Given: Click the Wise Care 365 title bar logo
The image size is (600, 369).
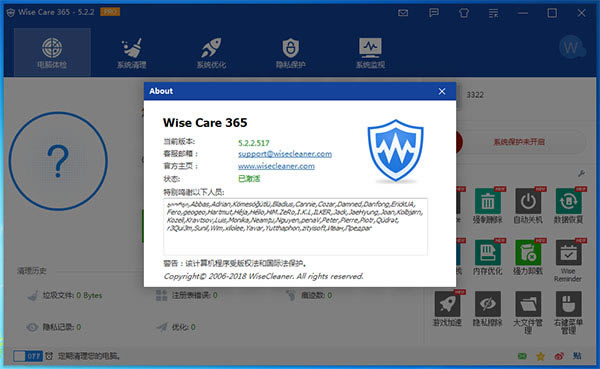Looking at the screenshot, I should (x=11, y=13).
